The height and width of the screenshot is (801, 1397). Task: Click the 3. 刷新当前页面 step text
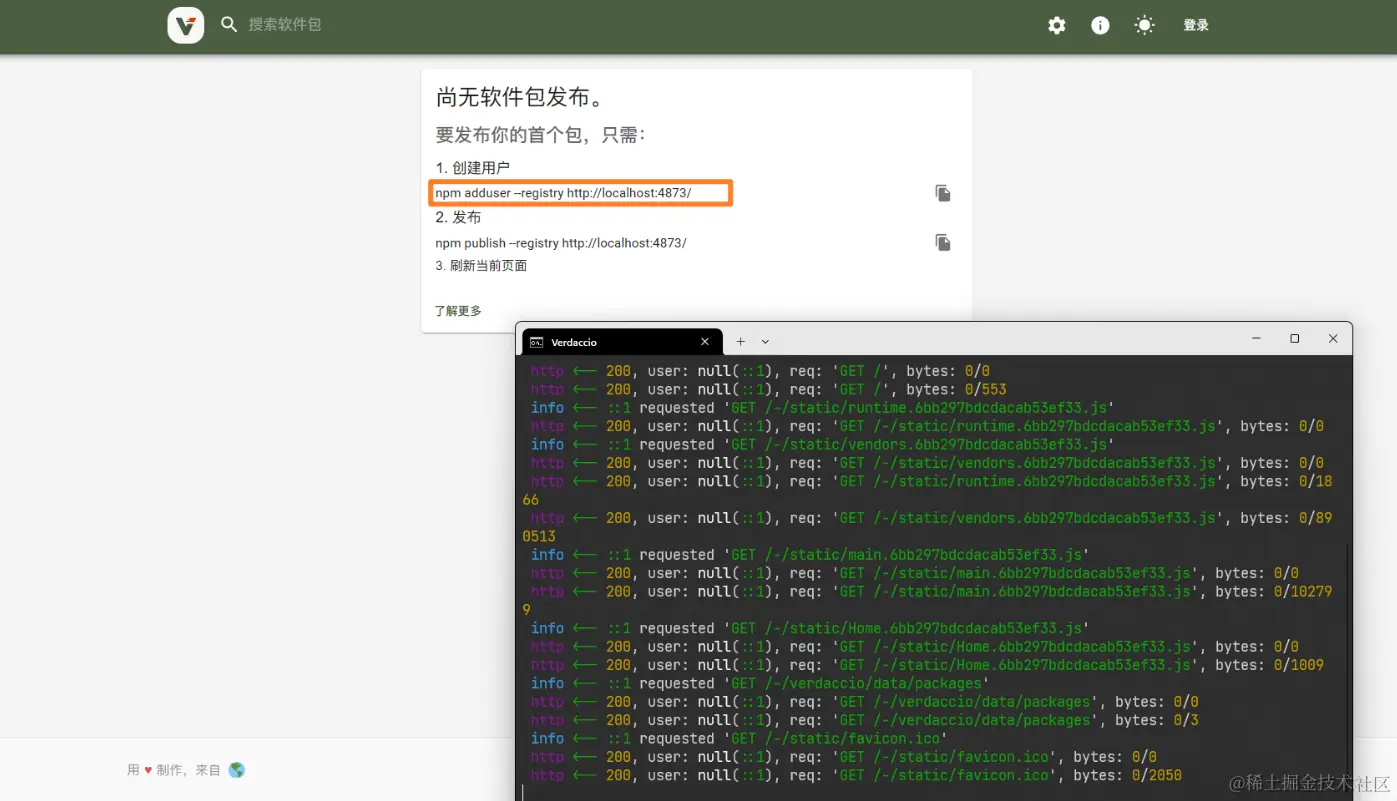[481, 266]
